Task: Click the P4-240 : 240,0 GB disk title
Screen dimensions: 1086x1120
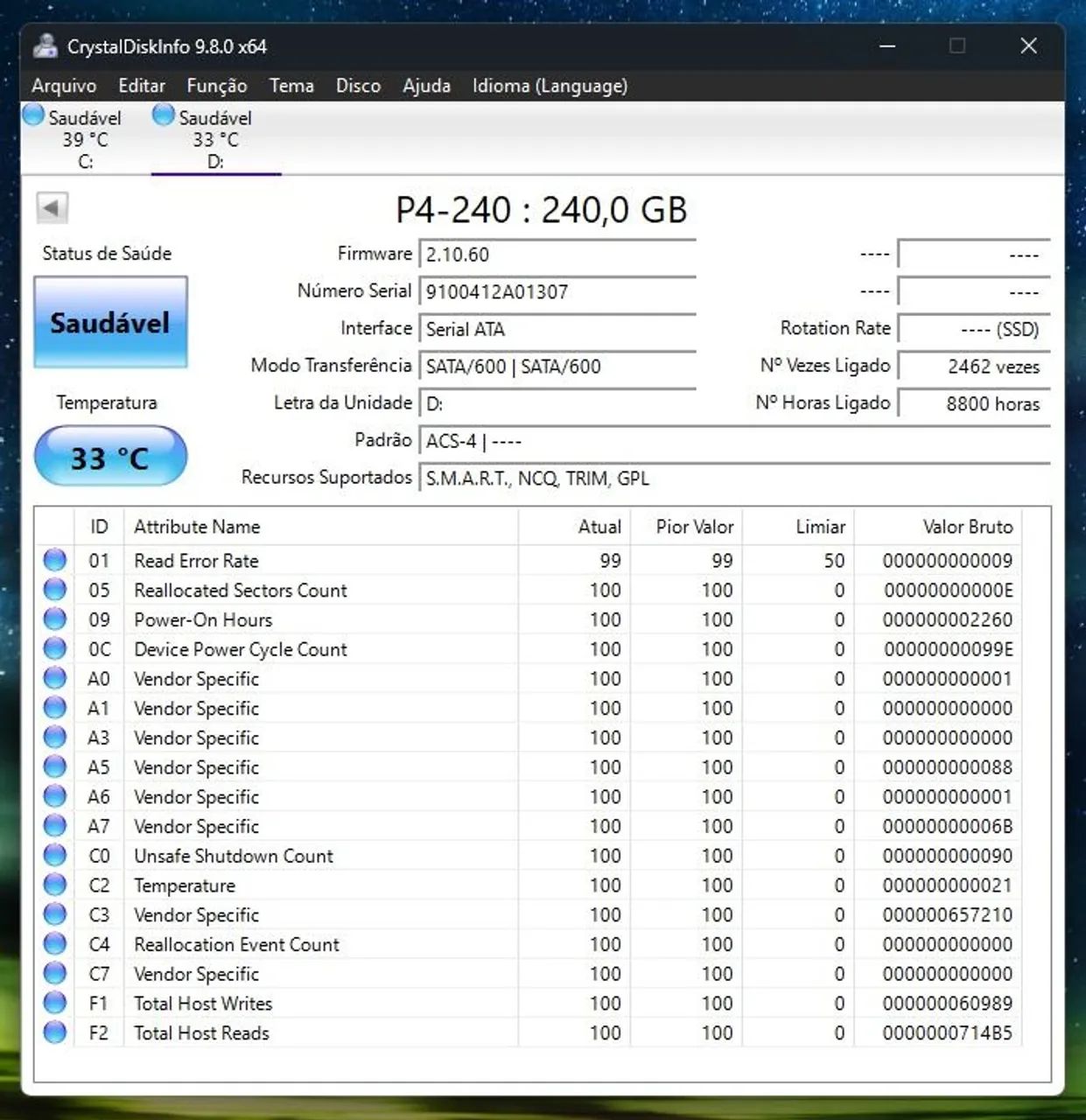Action: [x=542, y=210]
